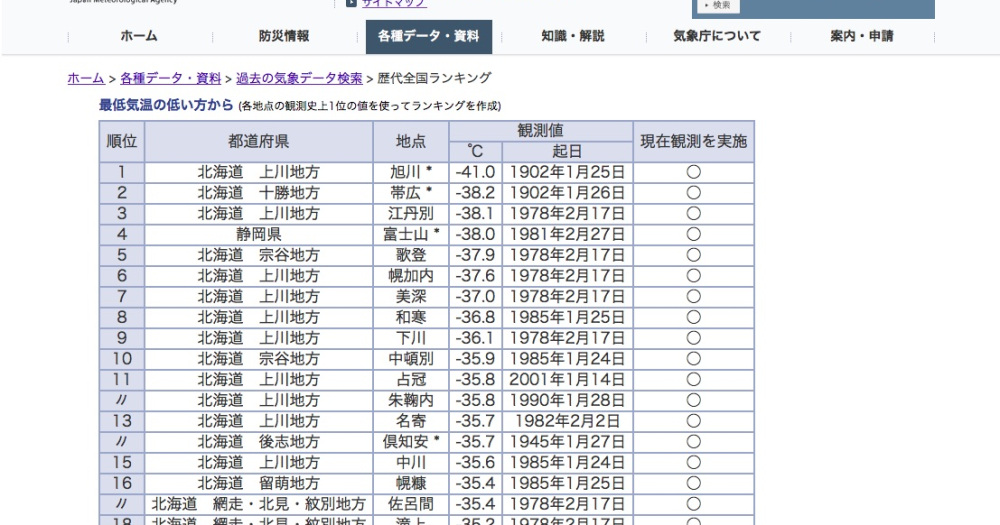
Task: Click the 占冠 station cell
Action: 411,380
